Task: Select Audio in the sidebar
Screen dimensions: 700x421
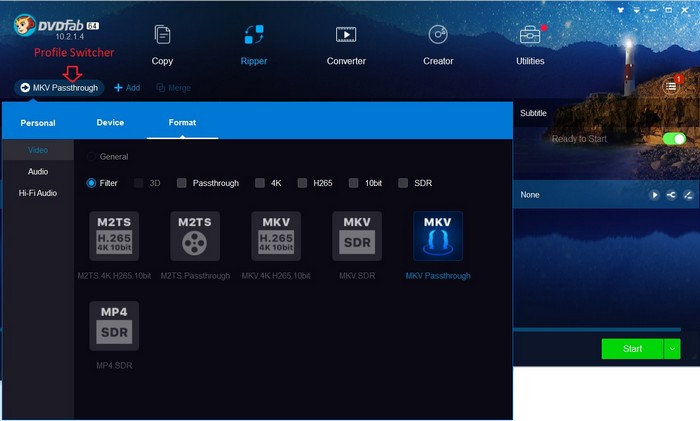Action: 38,171
